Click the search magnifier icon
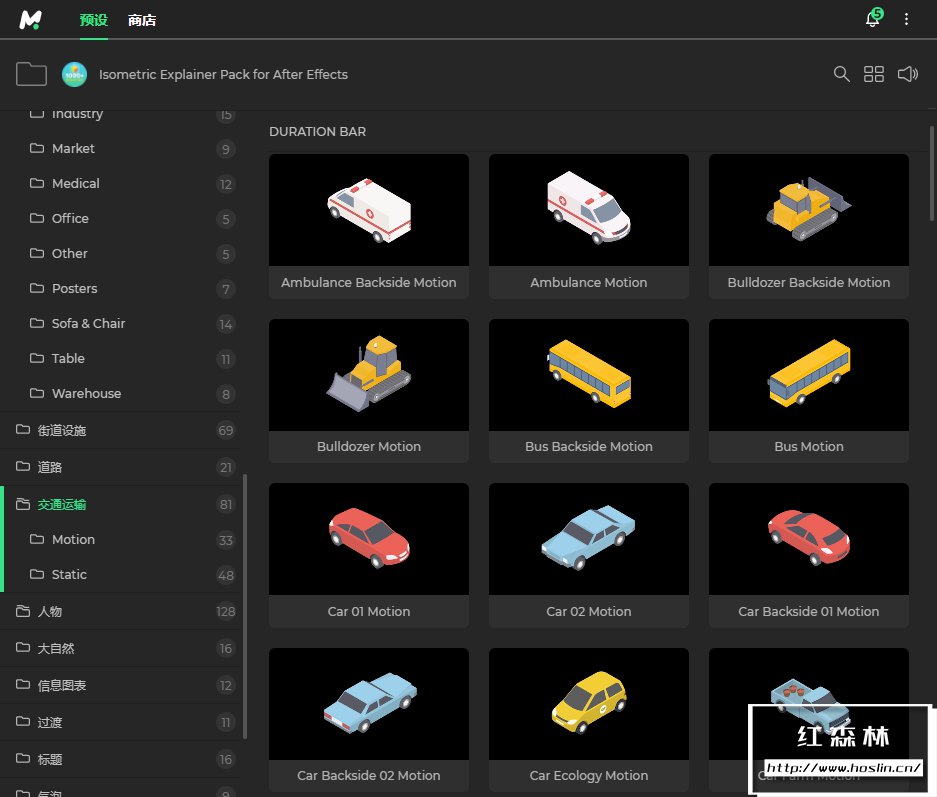937x797 pixels. click(842, 74)
